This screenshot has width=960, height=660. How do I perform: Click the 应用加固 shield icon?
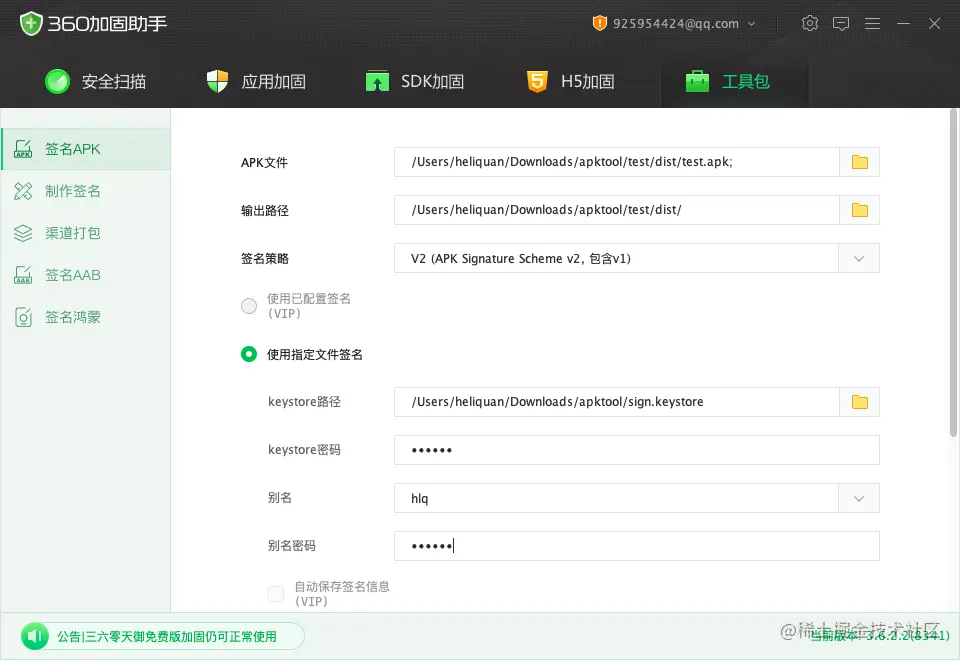217,81
